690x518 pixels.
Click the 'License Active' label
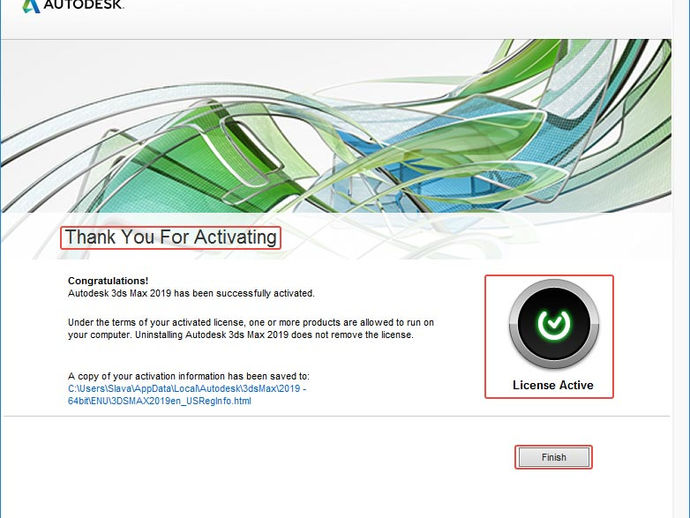[553, 385]
